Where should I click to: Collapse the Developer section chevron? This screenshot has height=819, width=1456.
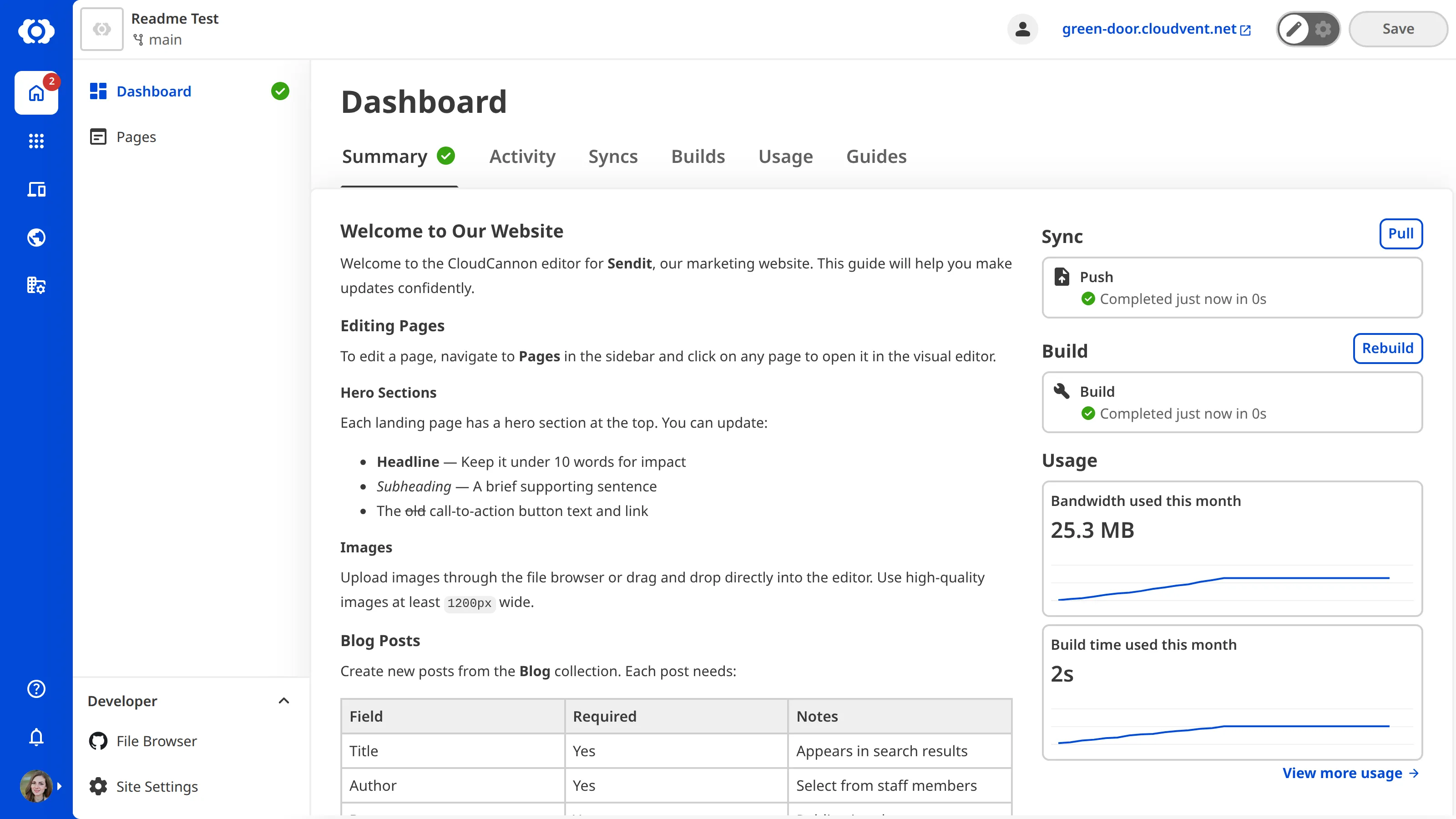284,701
